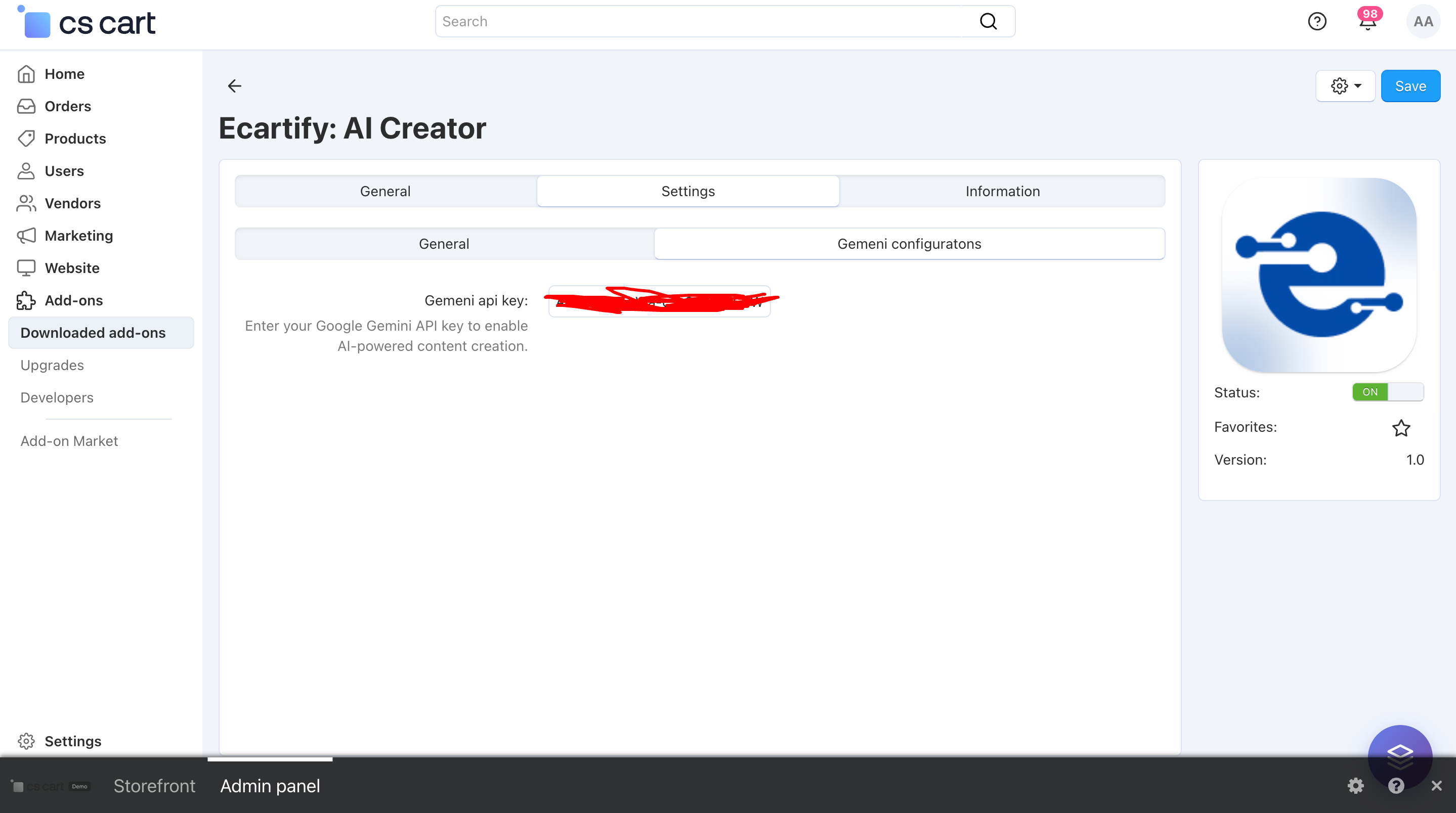The height and width of the screenshot is (813, 1456).
Task: Select Products in the sidebar
Action: 75,139
